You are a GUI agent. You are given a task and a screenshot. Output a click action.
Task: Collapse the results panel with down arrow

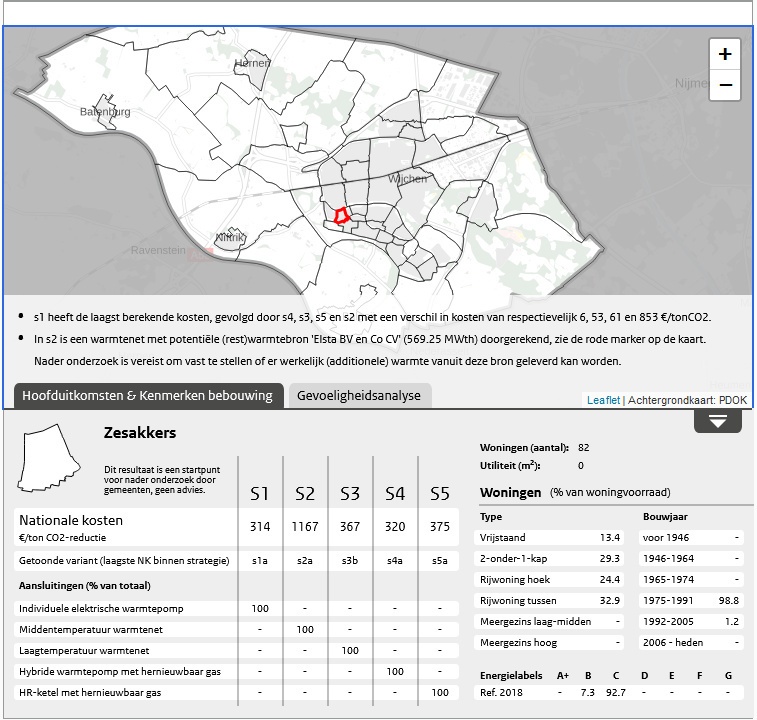tap(718, 422)
